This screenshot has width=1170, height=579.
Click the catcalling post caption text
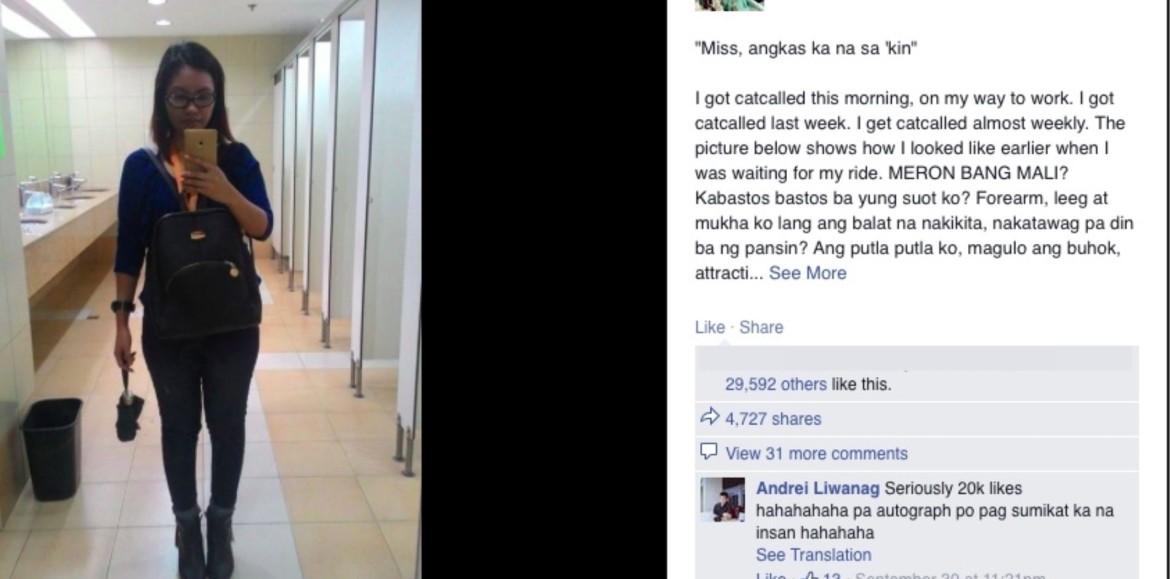pos(914,186)
